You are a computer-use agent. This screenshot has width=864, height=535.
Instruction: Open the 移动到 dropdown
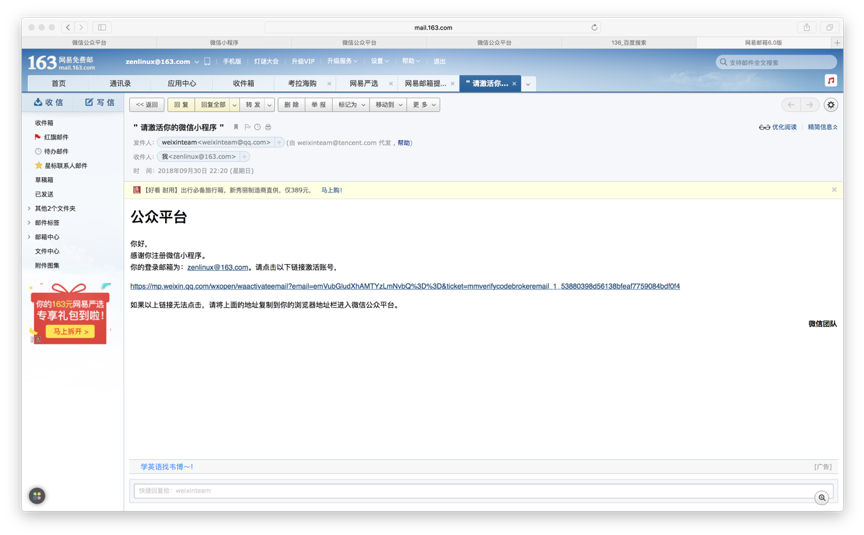388,105
